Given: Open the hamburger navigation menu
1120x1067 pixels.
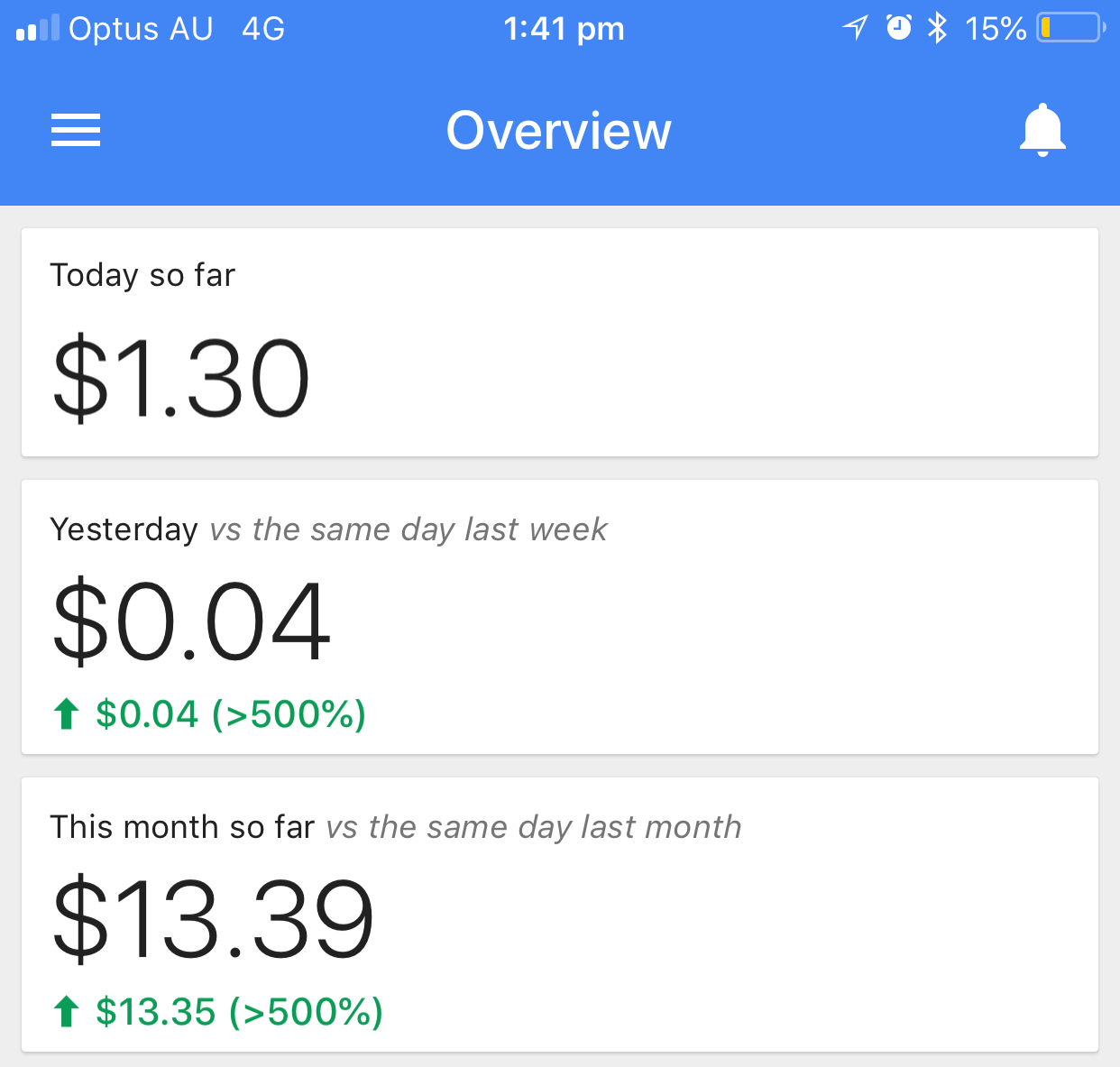Looking at the screenshot, I should tap(76, 131).
